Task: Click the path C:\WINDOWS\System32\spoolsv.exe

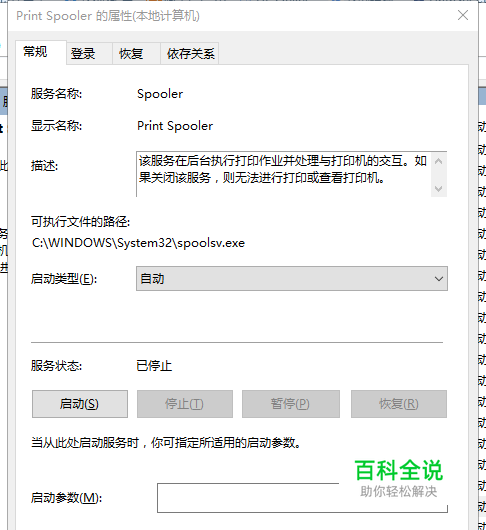Action: [138, 243]
